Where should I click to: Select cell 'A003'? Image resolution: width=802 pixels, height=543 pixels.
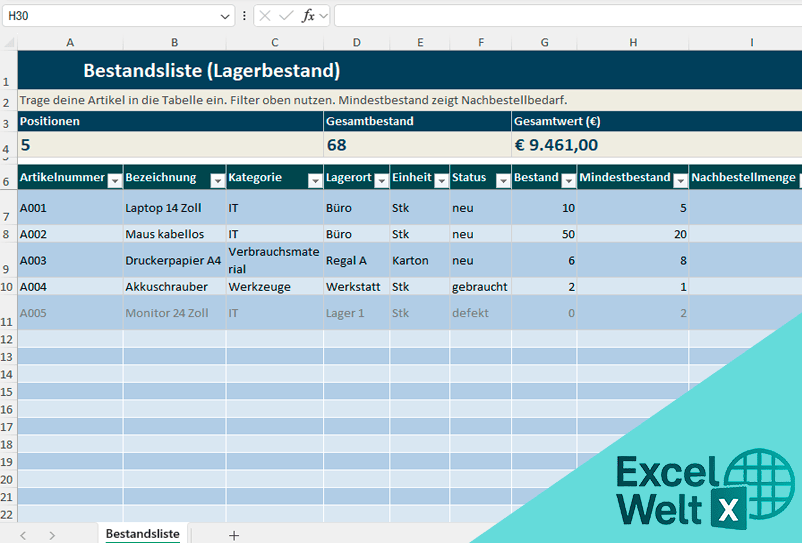pyautogui.click(x=70, y=260)
